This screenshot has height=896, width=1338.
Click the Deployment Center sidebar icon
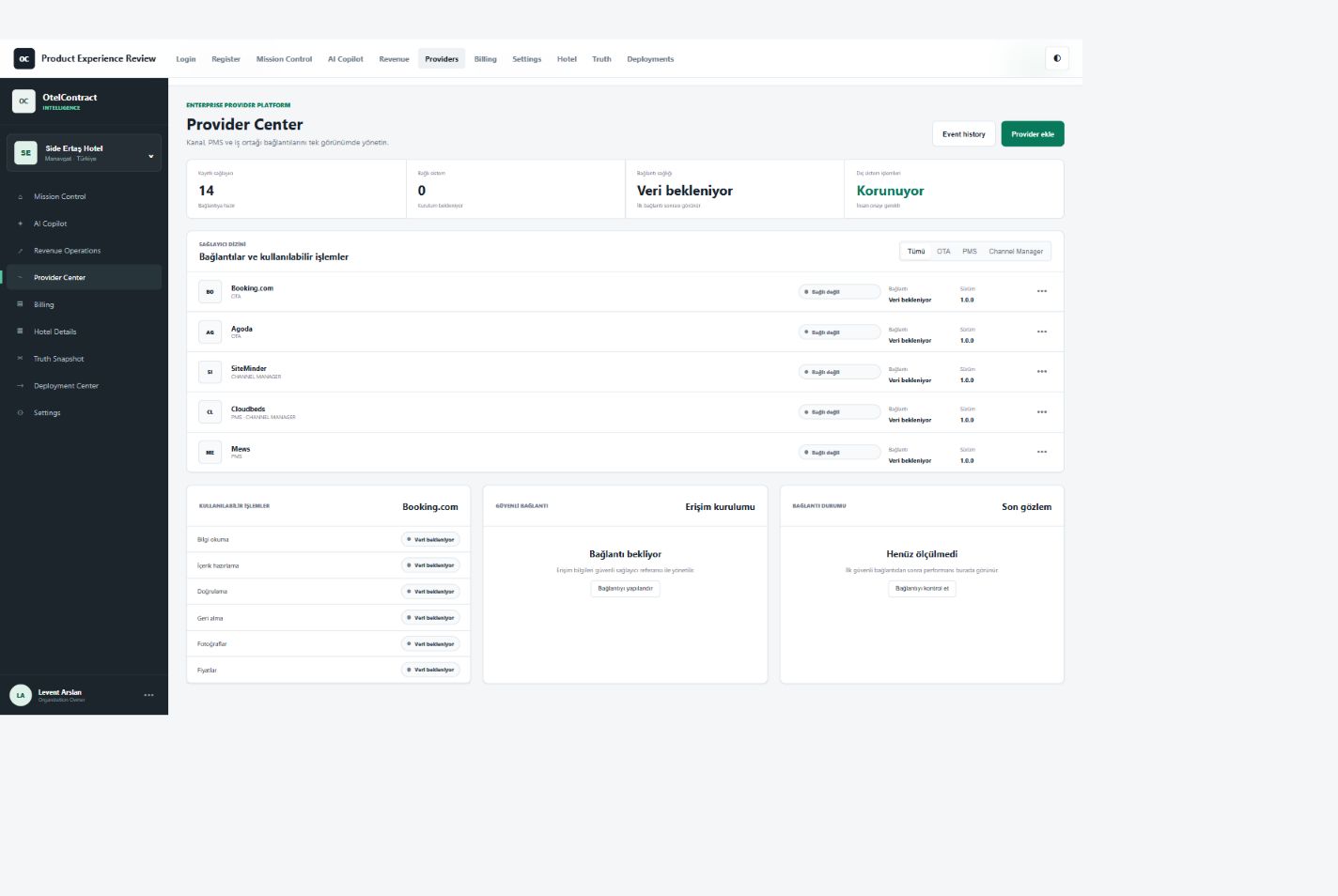pos(21,386)
